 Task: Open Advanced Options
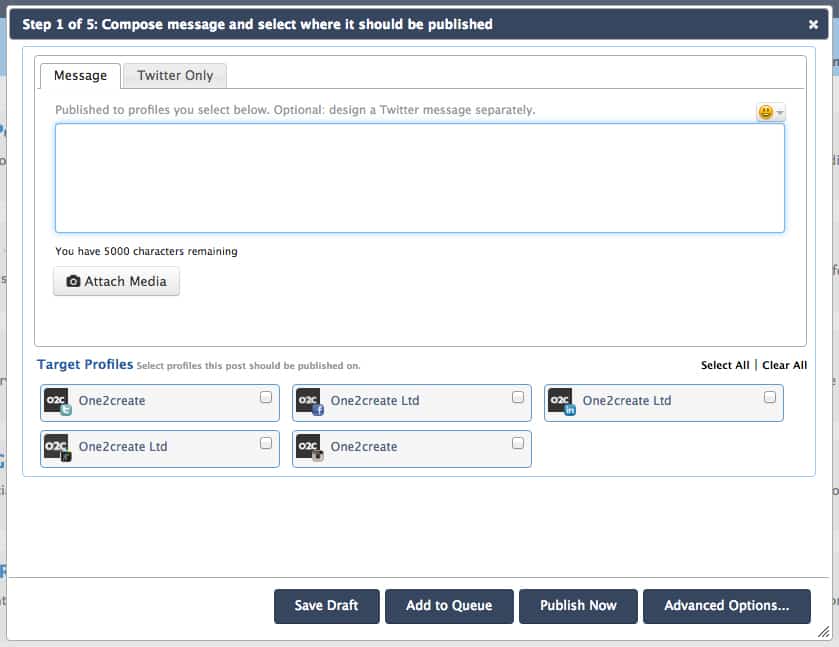click(727, 605)
